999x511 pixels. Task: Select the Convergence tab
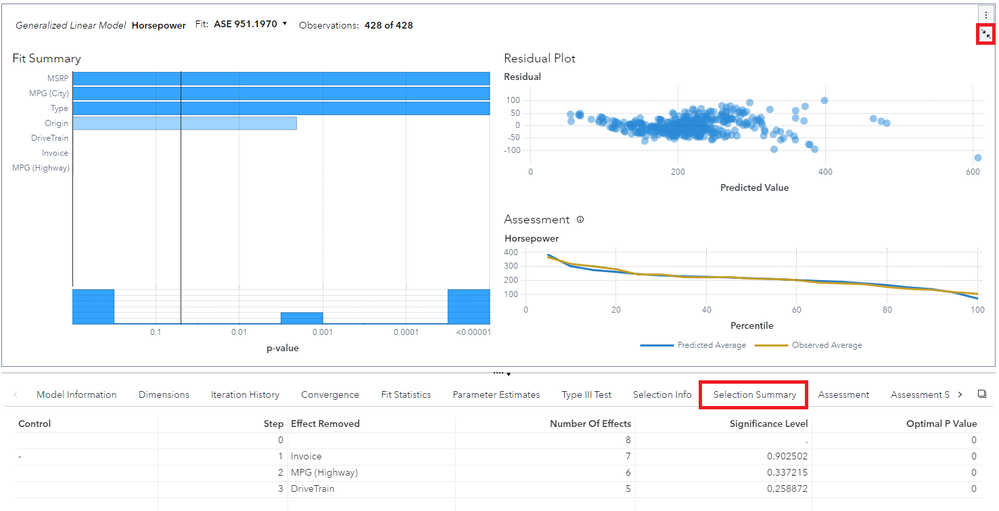pyautogui.click(x=330, y=394)
